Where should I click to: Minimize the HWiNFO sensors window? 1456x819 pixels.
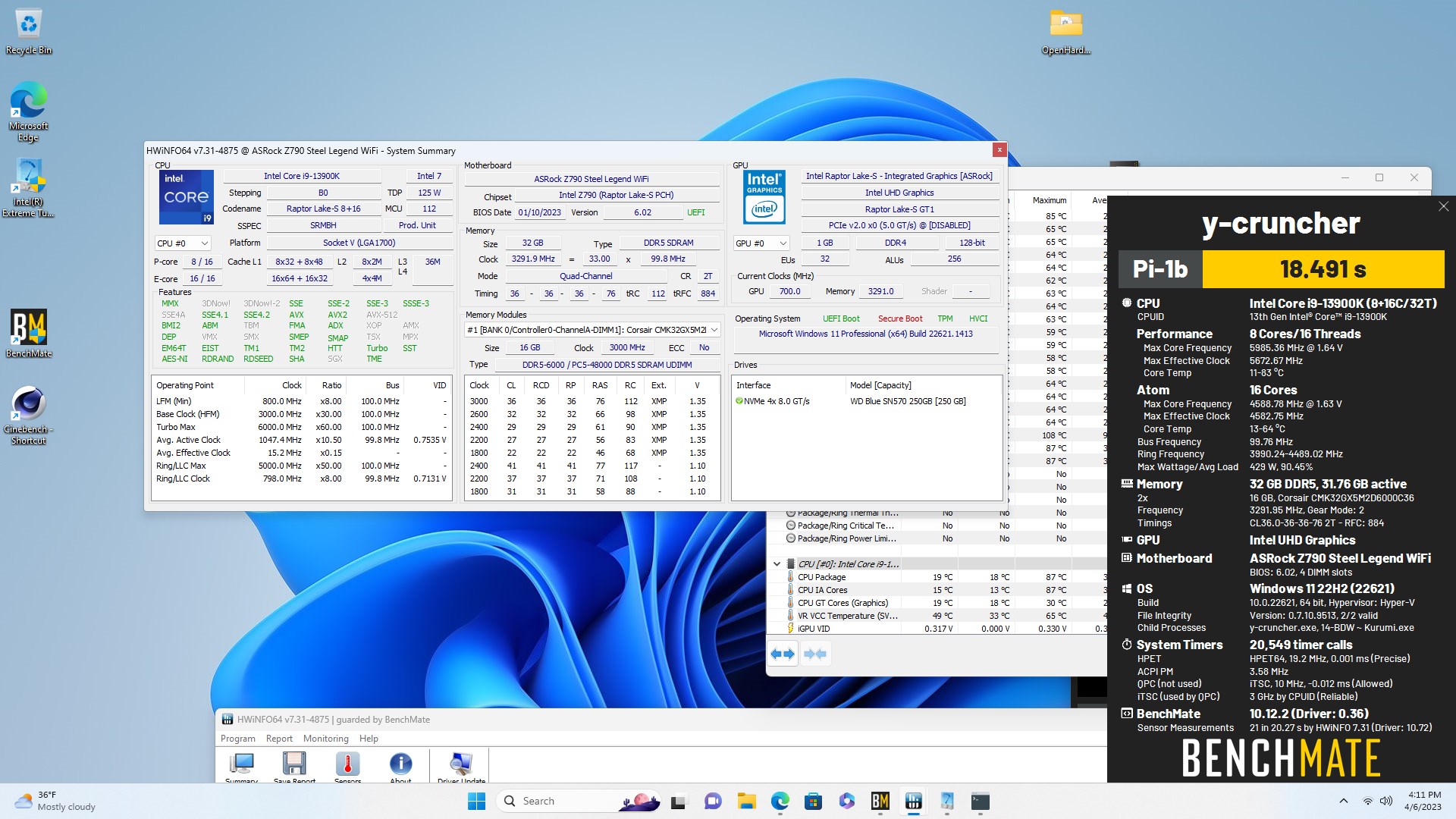pyautogui.click(x=1345, y=177)
